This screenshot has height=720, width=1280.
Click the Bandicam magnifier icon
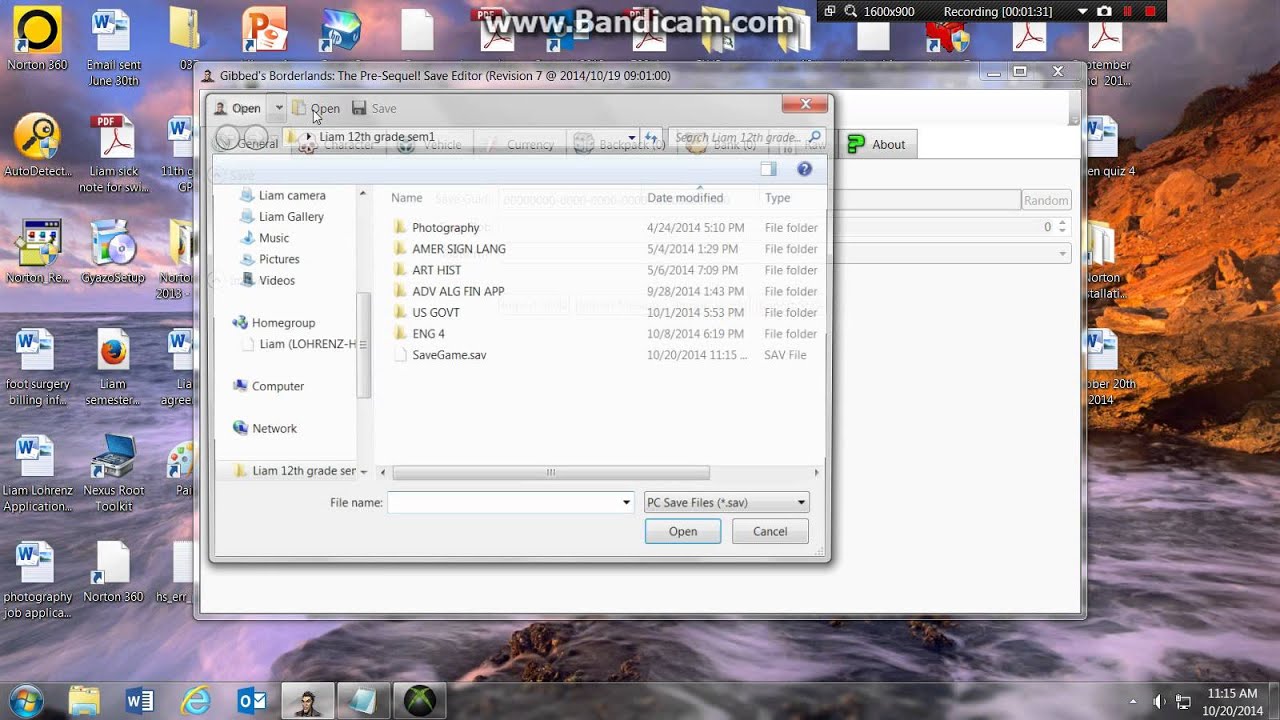click(x=851, y=11)
